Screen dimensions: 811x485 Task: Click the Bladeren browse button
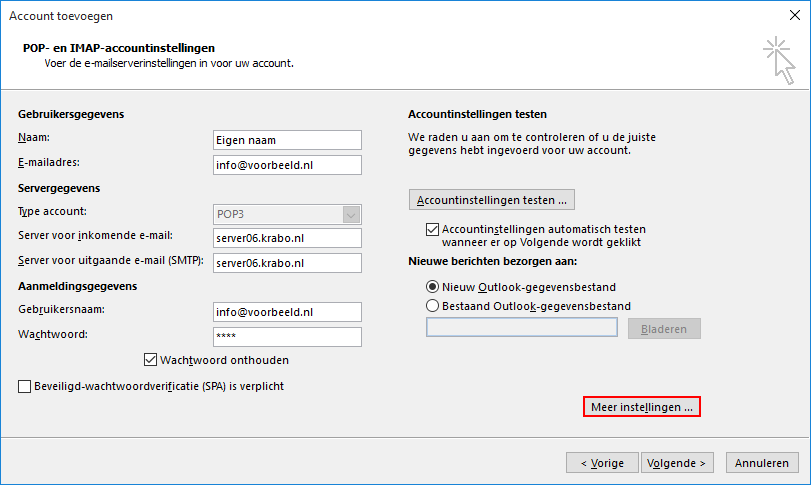click(664, 329)
